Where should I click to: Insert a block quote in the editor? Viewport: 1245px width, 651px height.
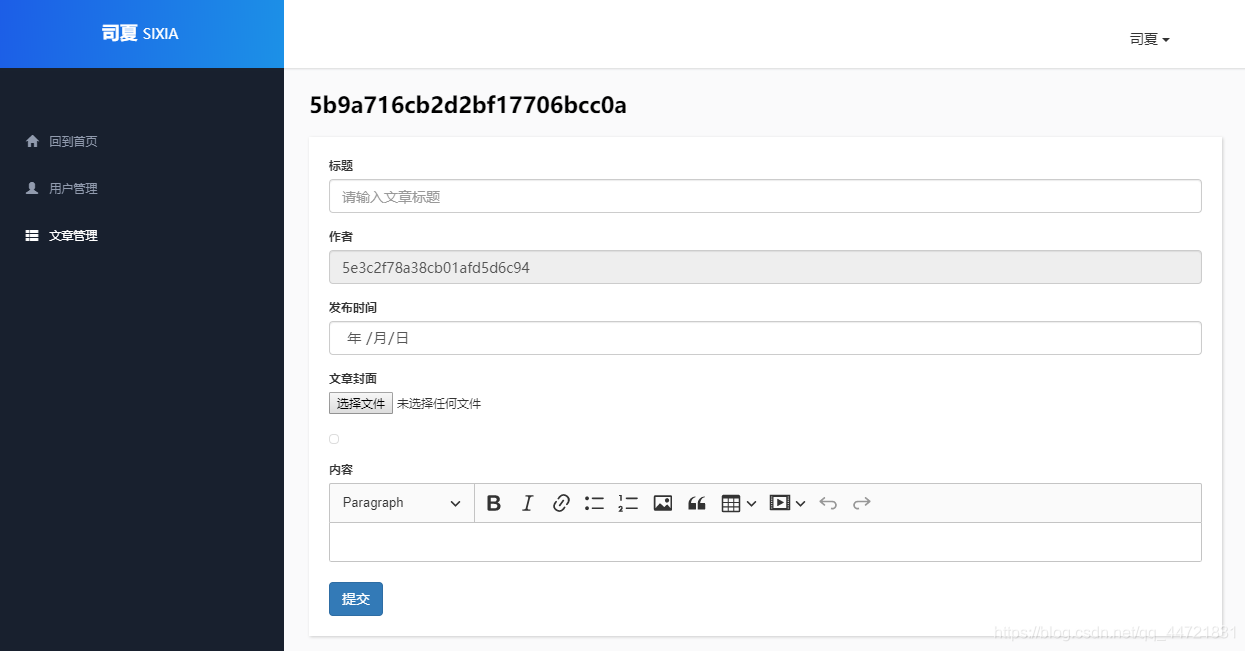(x=696, y=503)
